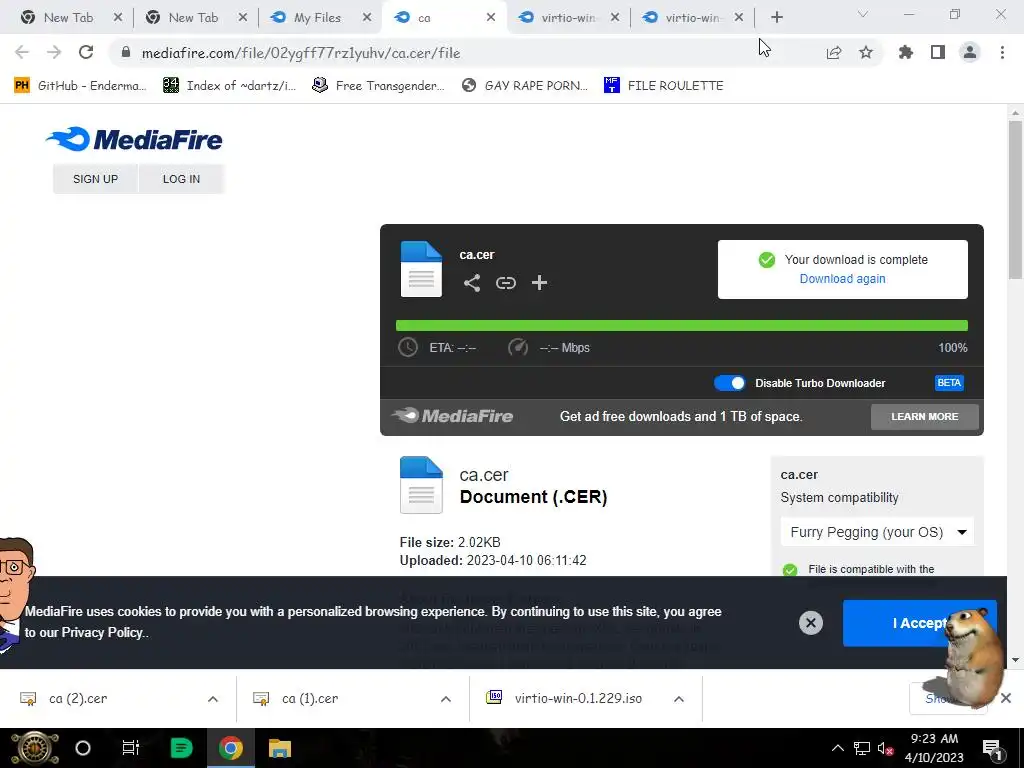Open the FILE ROULETTE bookmark

point(664,86)
